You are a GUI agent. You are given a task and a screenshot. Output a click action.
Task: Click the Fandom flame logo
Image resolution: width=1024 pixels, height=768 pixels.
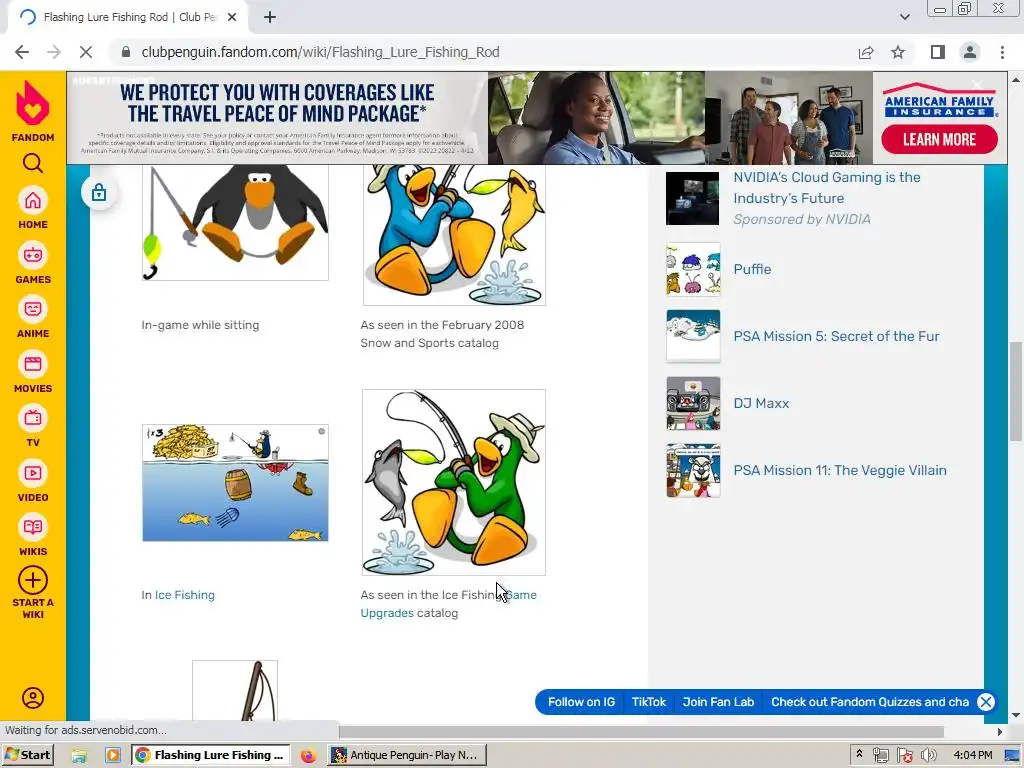tap(33, 103)
